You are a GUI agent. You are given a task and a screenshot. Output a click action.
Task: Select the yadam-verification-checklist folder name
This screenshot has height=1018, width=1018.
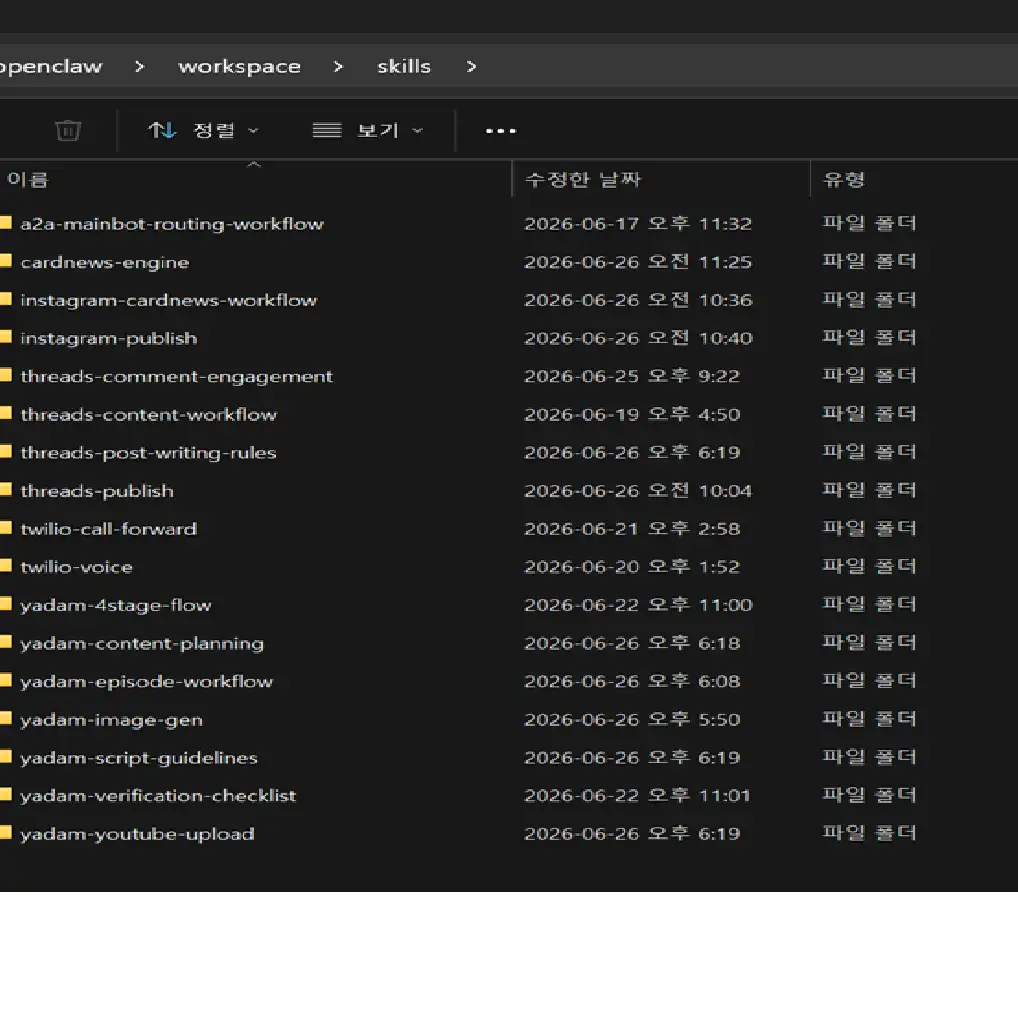[x=158, y=796]
